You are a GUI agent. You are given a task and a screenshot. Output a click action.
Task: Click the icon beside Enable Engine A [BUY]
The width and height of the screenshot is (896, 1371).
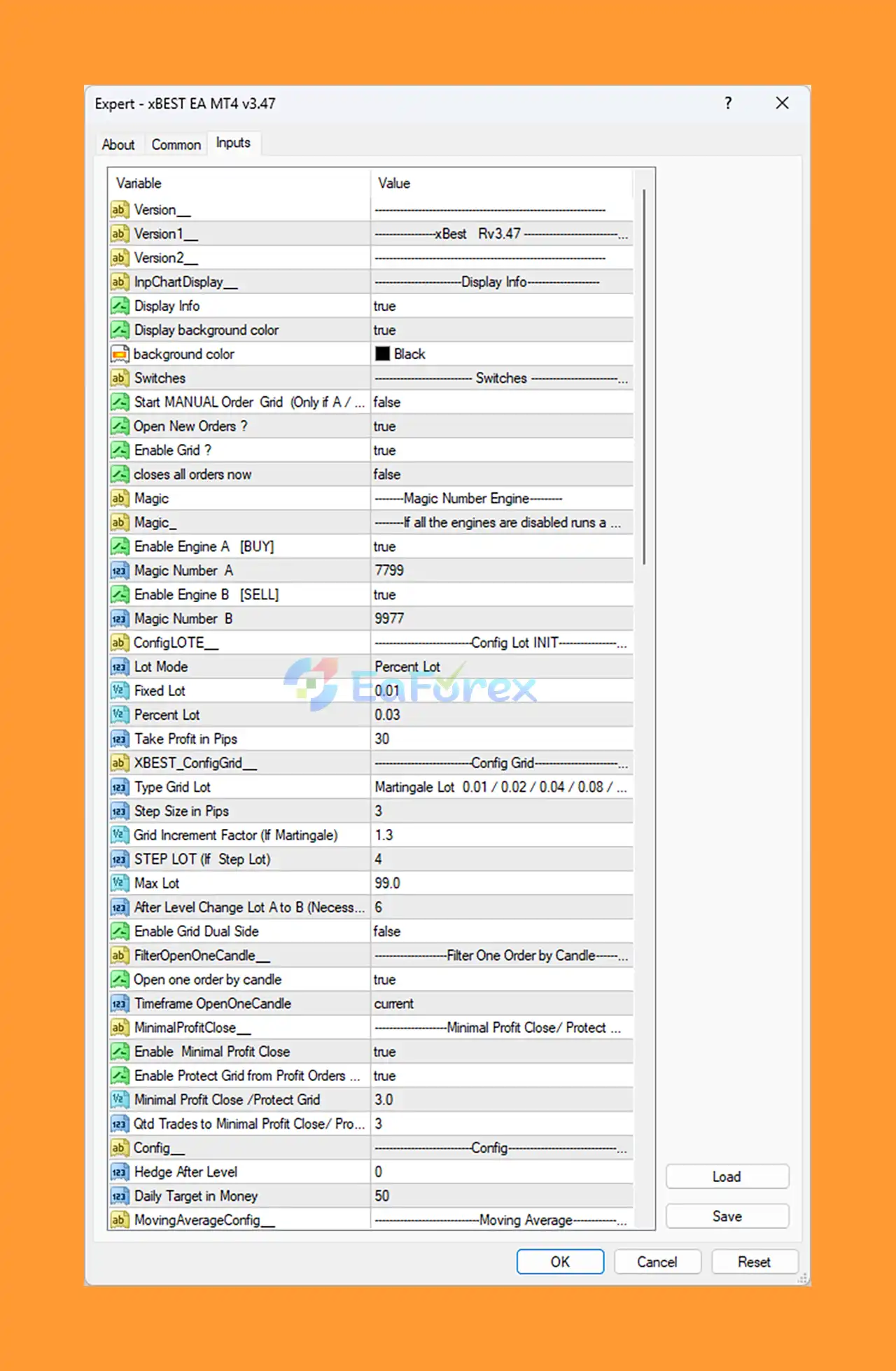coord(120,546)
